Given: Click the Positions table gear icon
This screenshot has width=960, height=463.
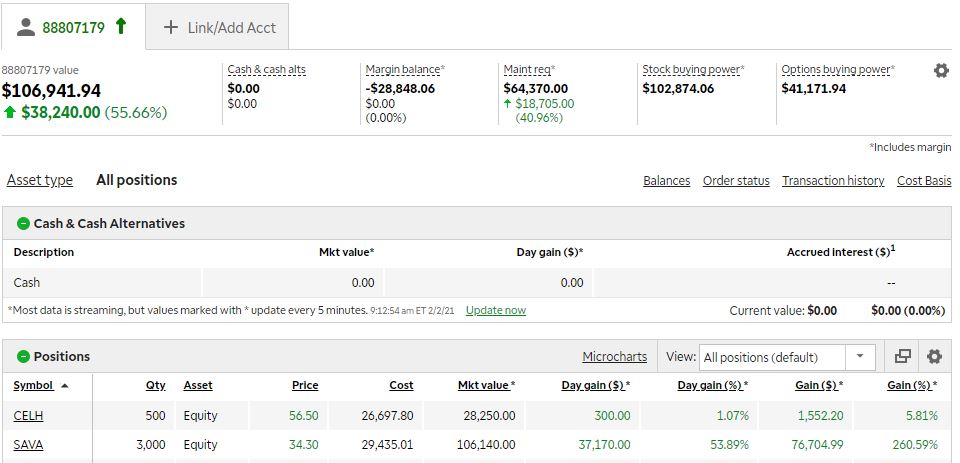Looking at the screenshot, I should (x=934, y=357).
